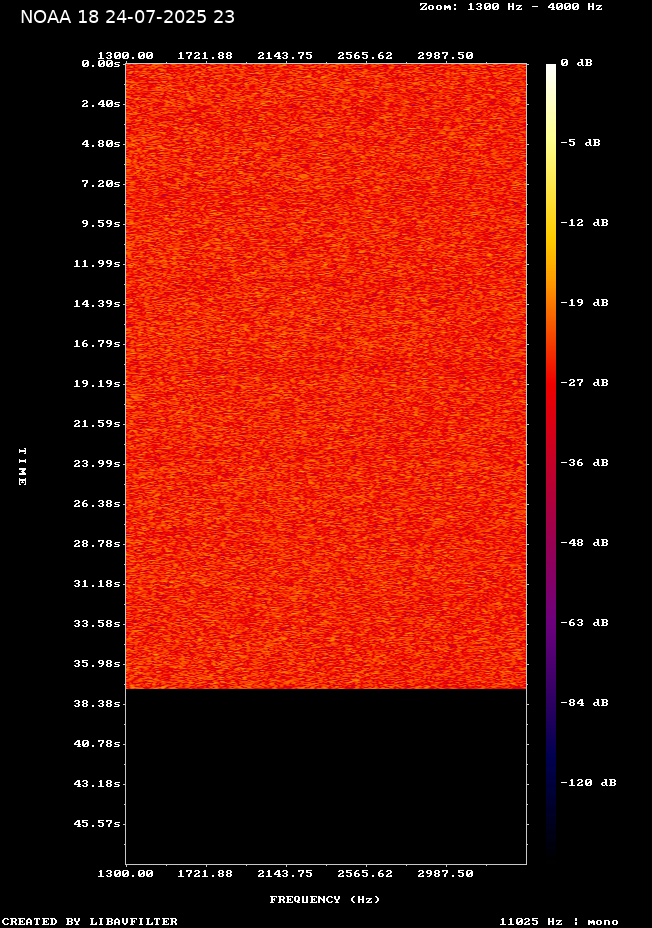The height and width of the screenshot is (928, 652).
Task: Click bottom axis label 2143.75
Action: pyautogui.click(x=285, y=874)
